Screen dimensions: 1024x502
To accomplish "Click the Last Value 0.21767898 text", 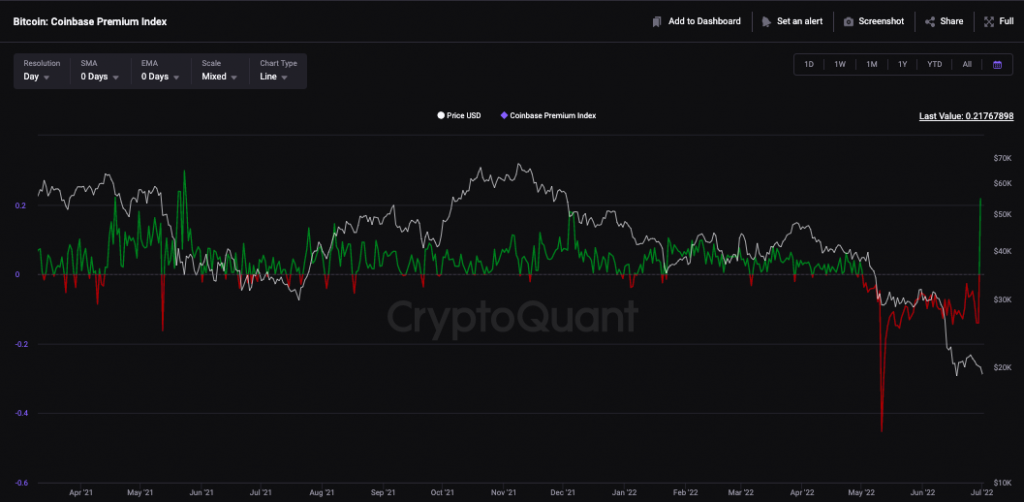I will (966, 116).
